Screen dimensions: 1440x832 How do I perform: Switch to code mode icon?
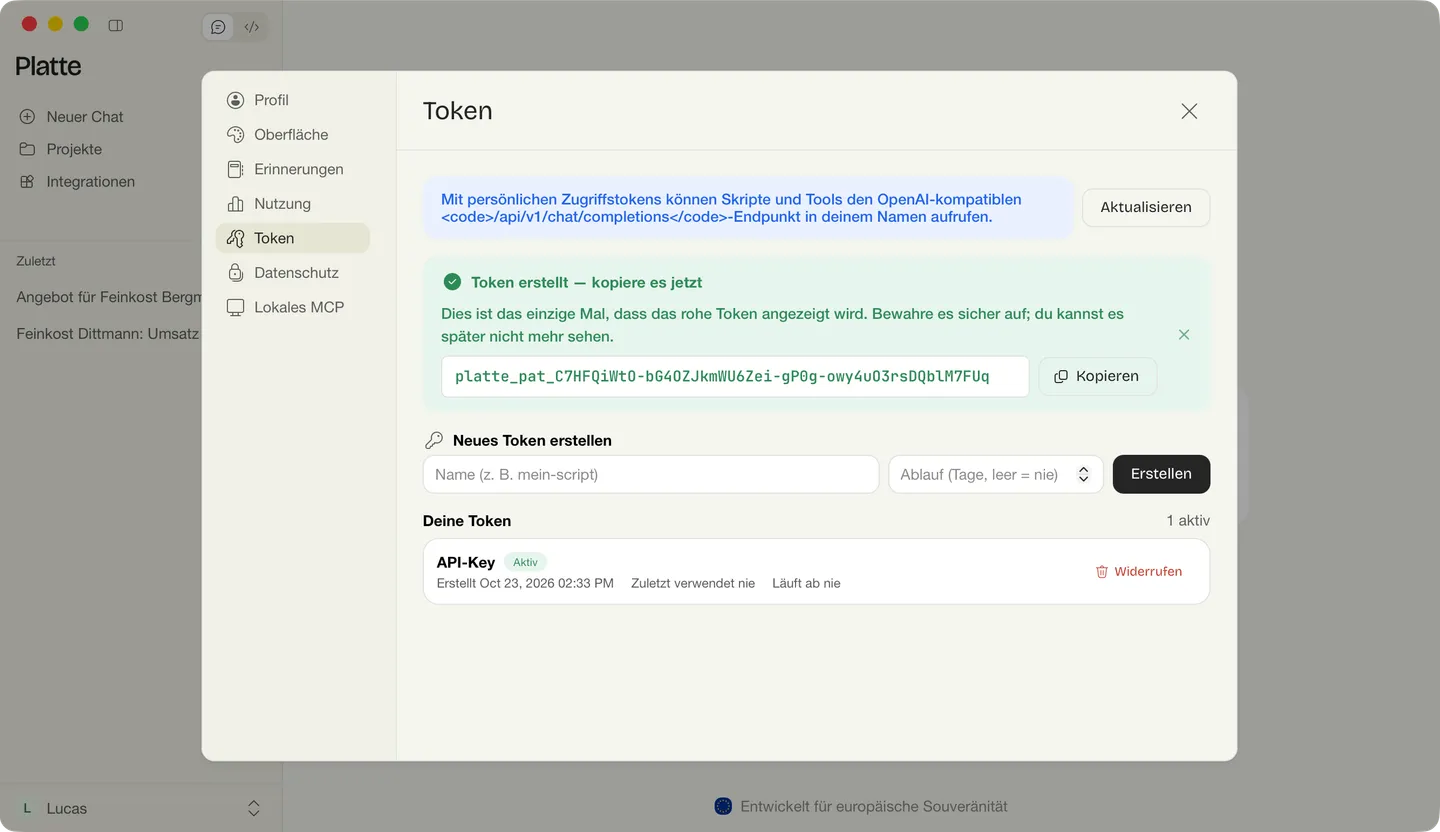(x=252, y=27)
